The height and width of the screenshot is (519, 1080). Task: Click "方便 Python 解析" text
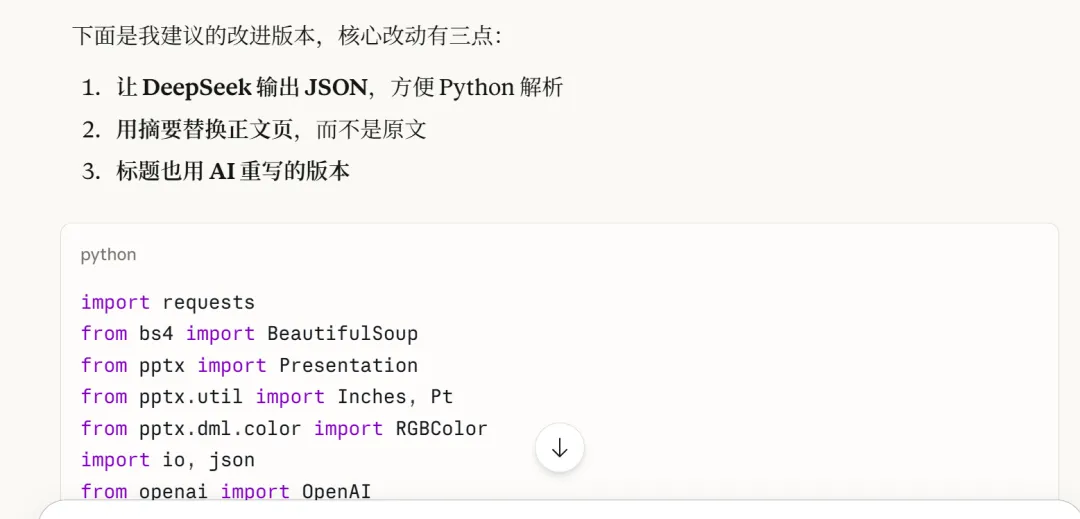(x=477, y=88)
